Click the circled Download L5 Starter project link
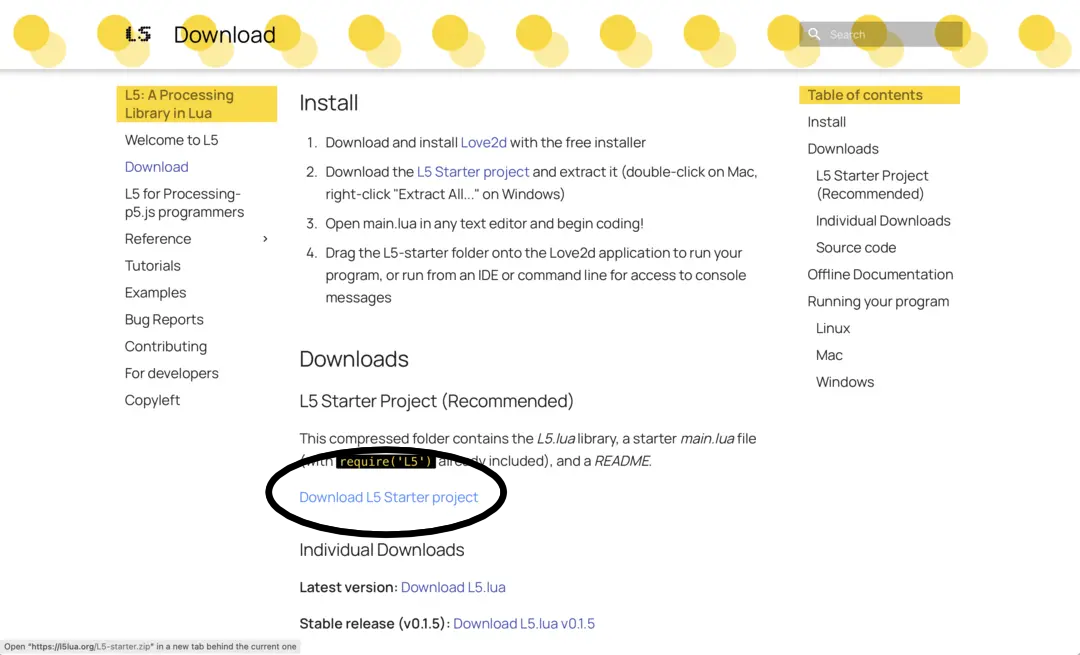 click(388, 497)
